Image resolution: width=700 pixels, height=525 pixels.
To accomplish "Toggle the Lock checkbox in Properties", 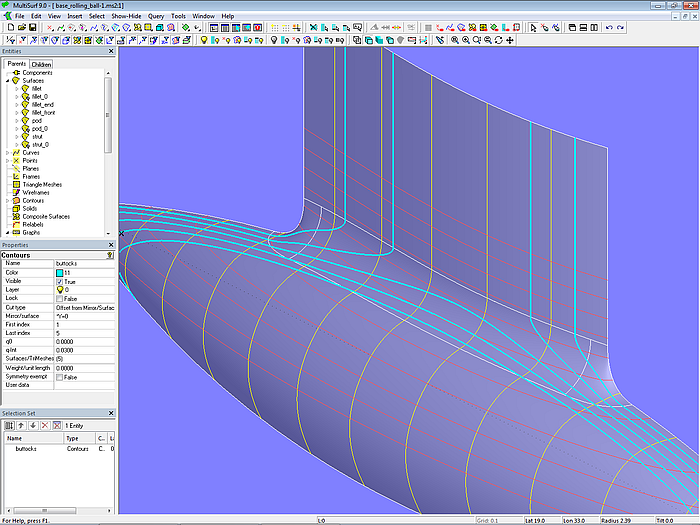I will [x=60, y=298].
